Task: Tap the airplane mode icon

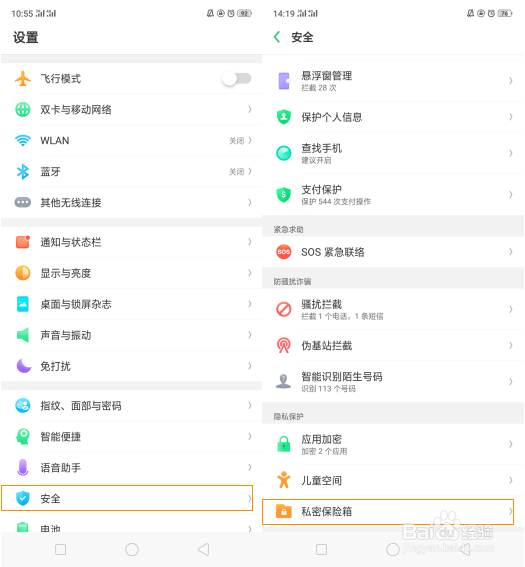Action: (23, 78)
